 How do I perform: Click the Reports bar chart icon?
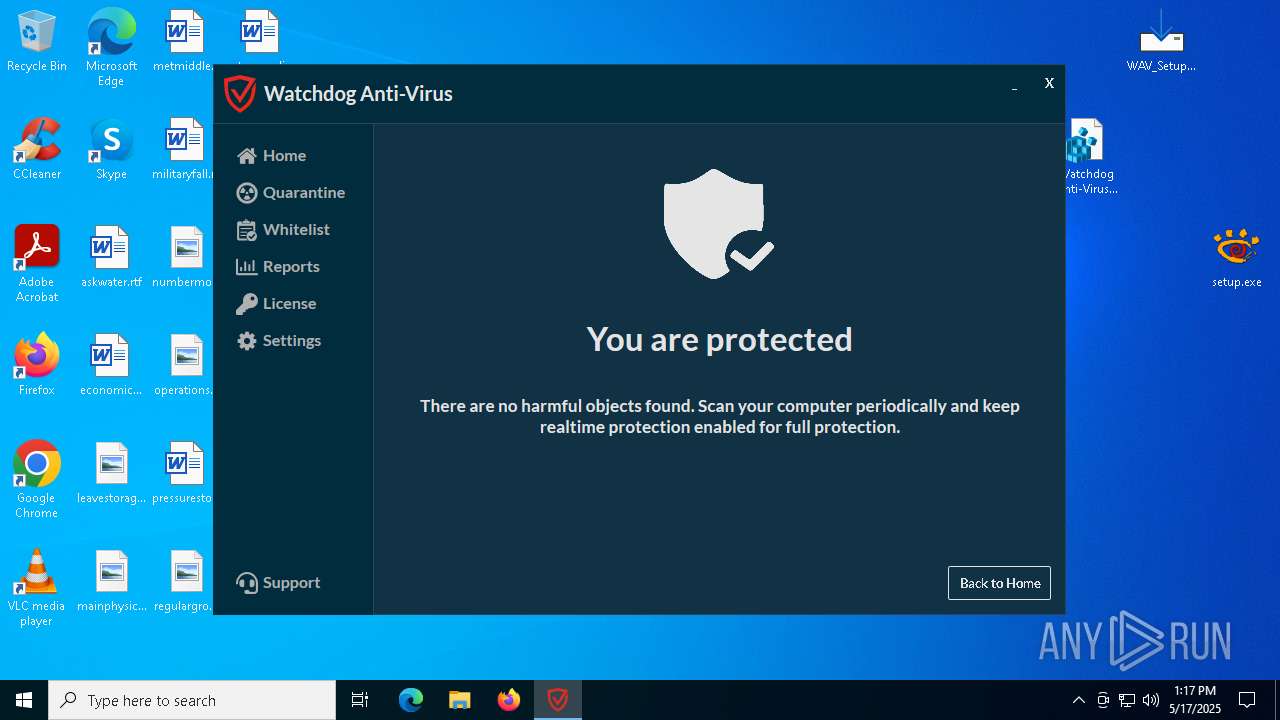click(247, 267)
